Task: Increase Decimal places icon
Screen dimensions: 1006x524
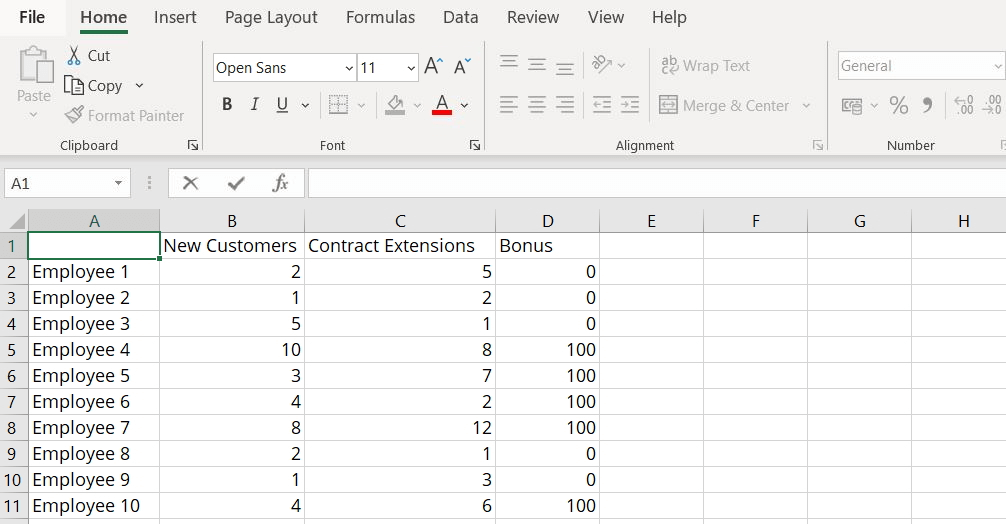Action: [964, 105]
